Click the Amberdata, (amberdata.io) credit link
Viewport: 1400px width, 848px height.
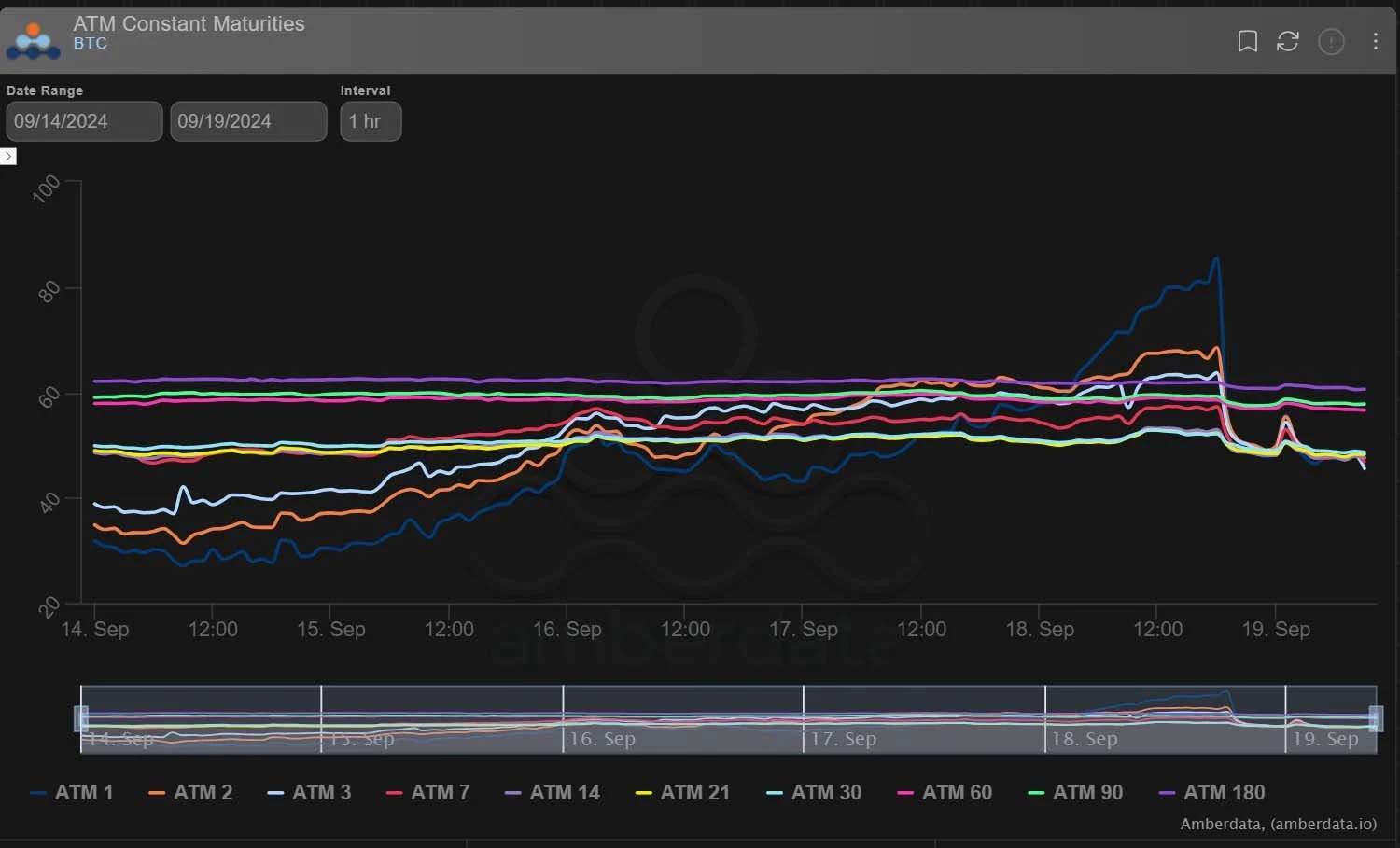(x=1278, y=824)
